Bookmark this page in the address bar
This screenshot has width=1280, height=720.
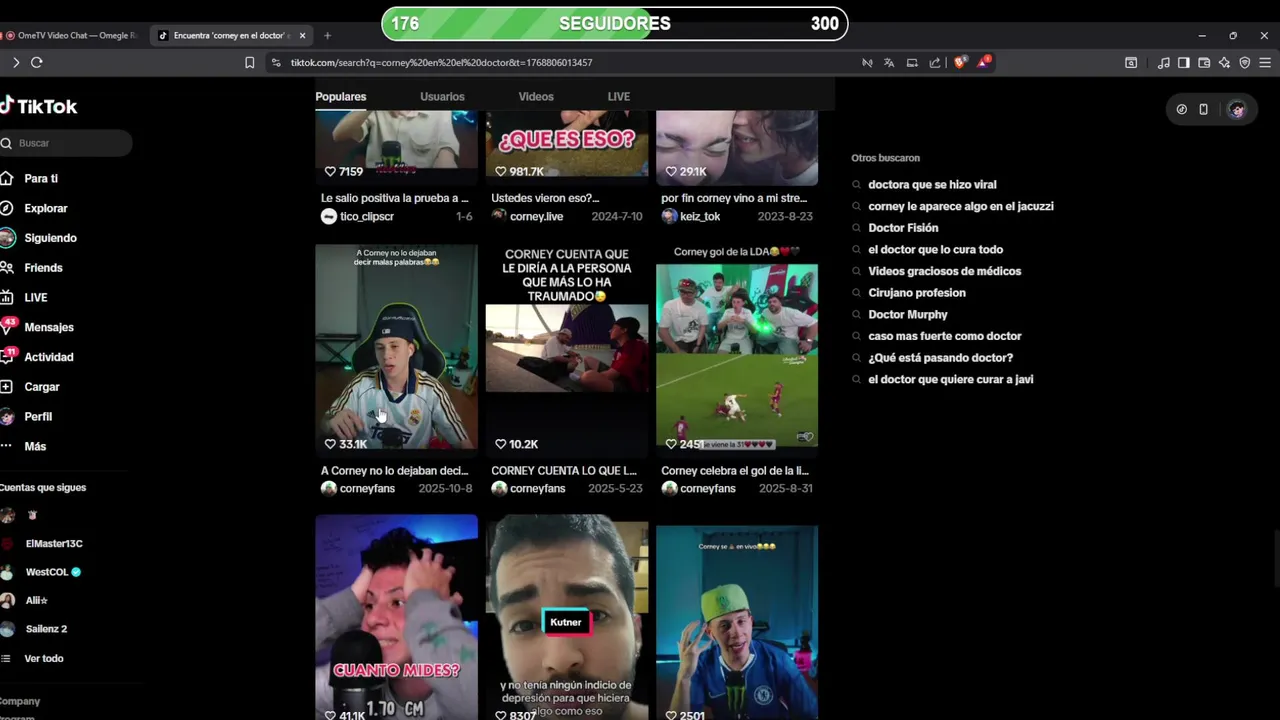[x=250, y=62]
